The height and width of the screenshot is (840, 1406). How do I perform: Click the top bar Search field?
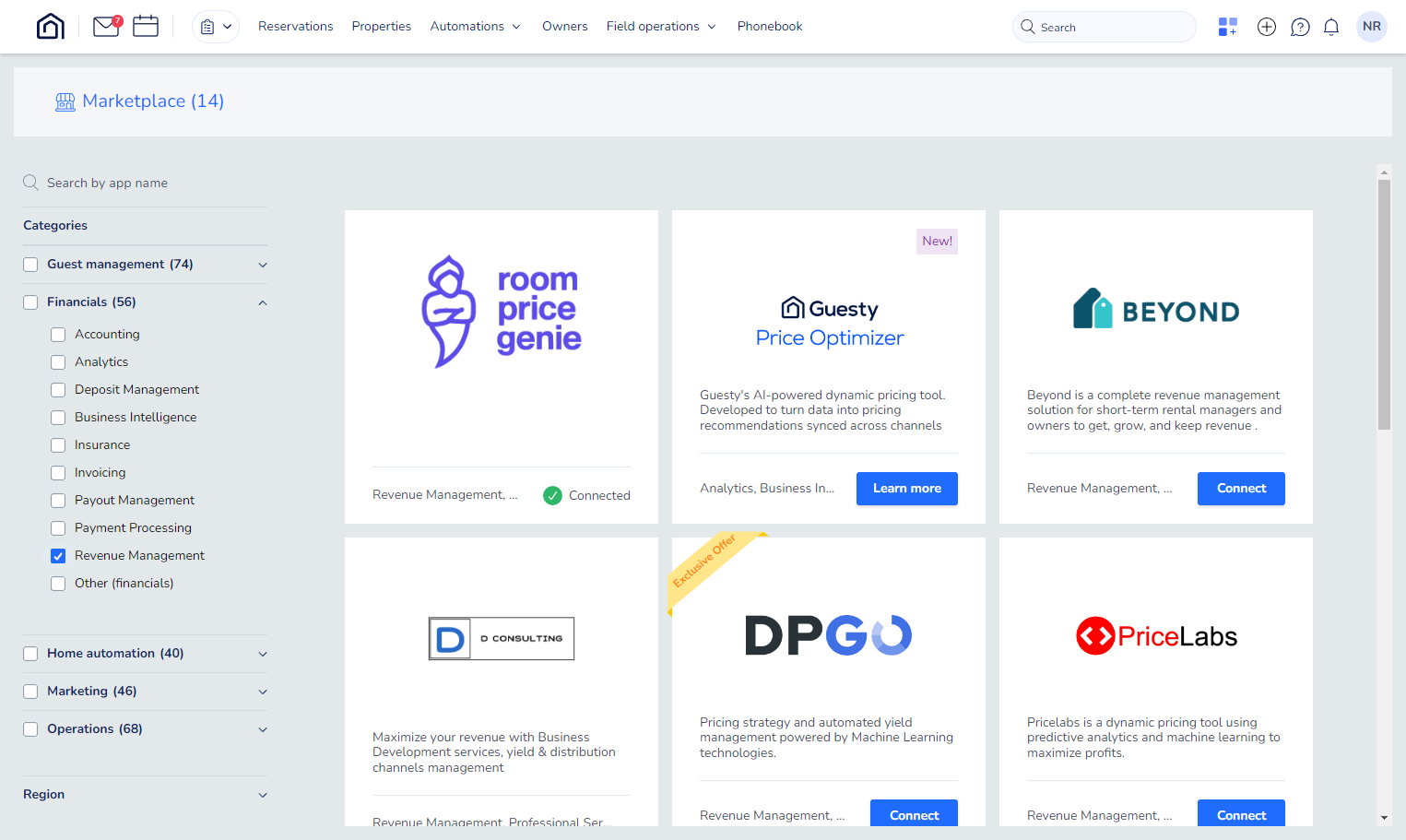tap(1105, 27)
